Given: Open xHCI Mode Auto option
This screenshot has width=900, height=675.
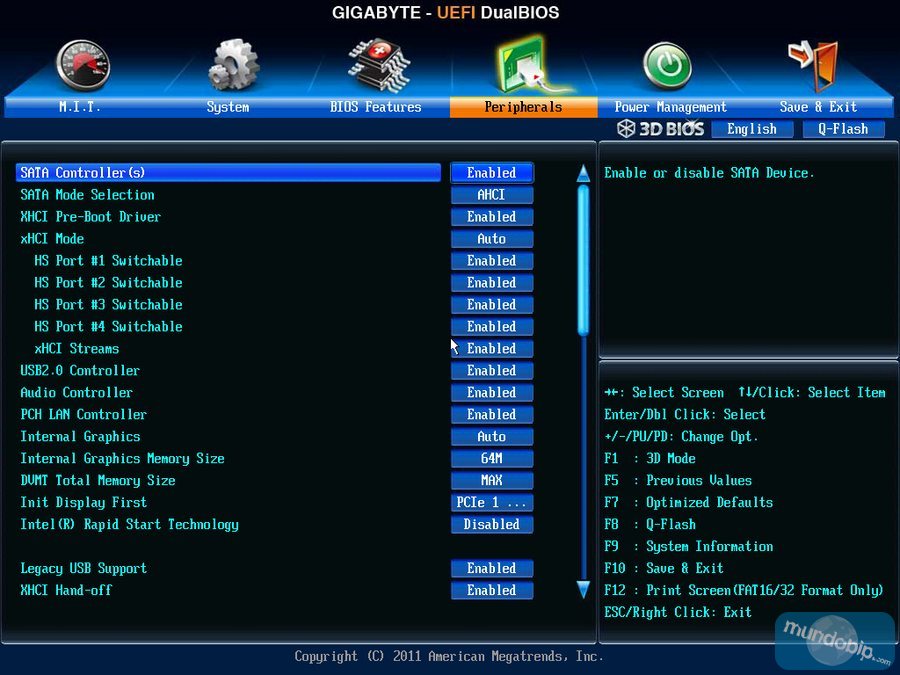Looking at the screenshot, I should pyautogui.click(x=492, y=239).
